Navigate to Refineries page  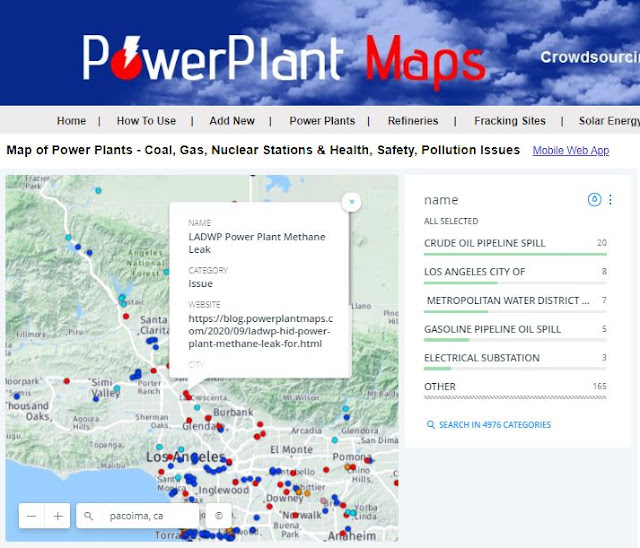(413, 121)
